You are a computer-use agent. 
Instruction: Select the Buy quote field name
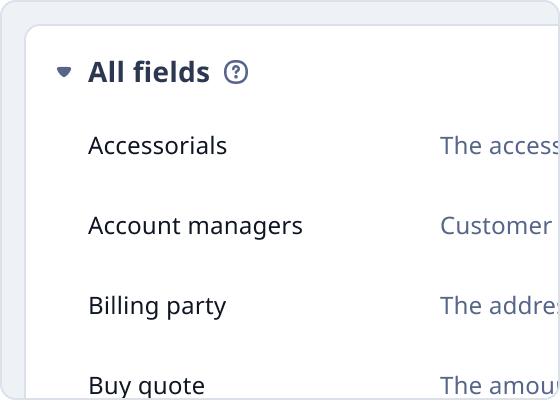(146, 386)
